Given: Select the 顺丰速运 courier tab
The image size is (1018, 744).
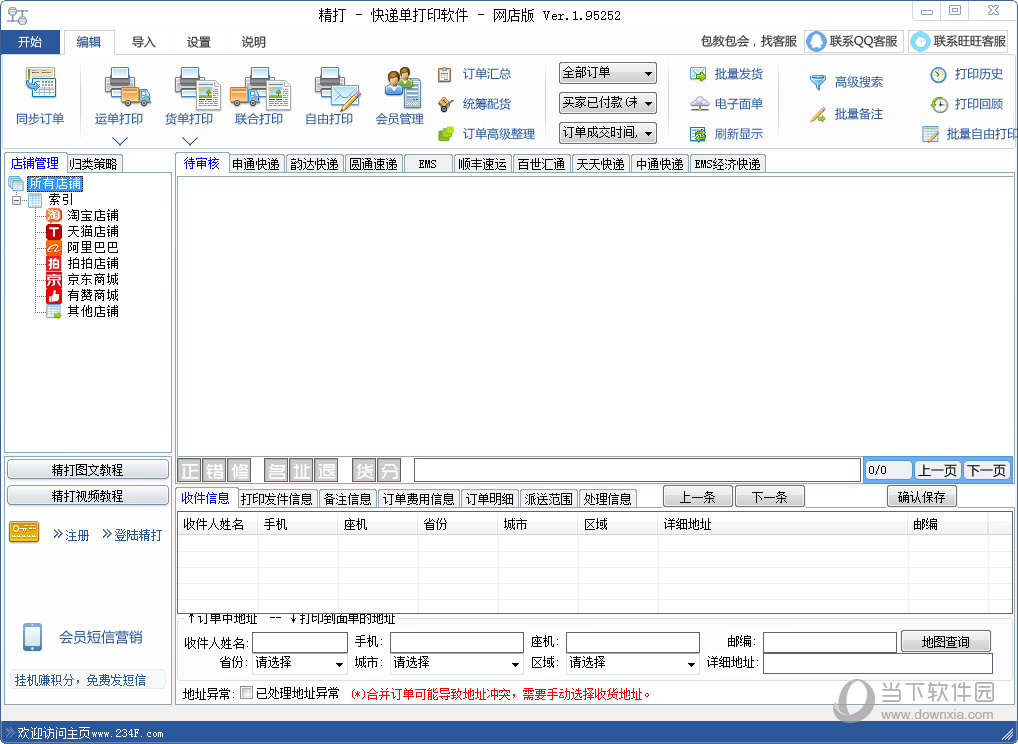Looking at the screenshot, I should (x=482, y=164).
